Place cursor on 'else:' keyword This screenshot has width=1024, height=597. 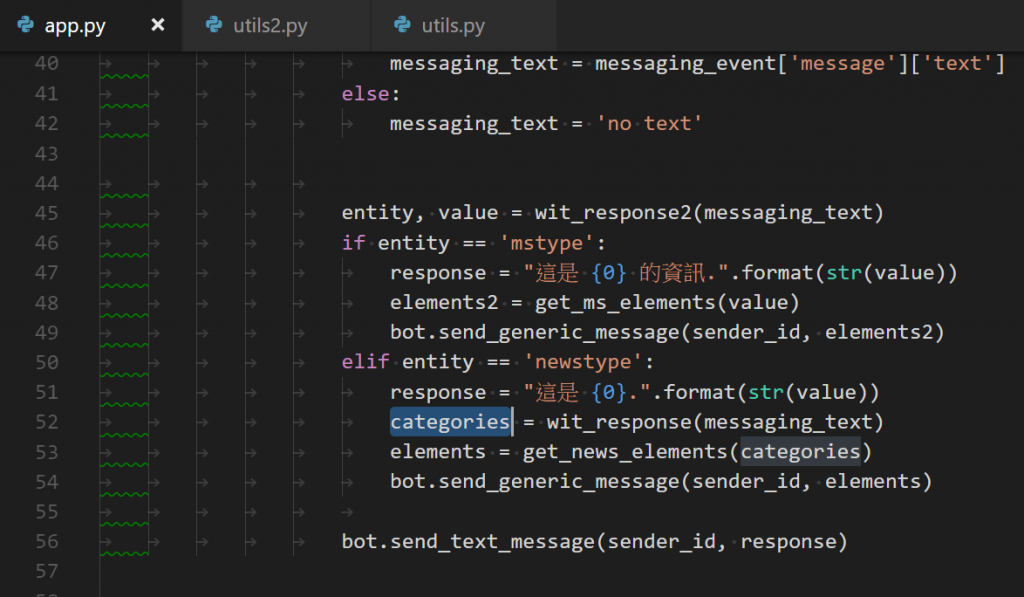[x=370, y=93]
